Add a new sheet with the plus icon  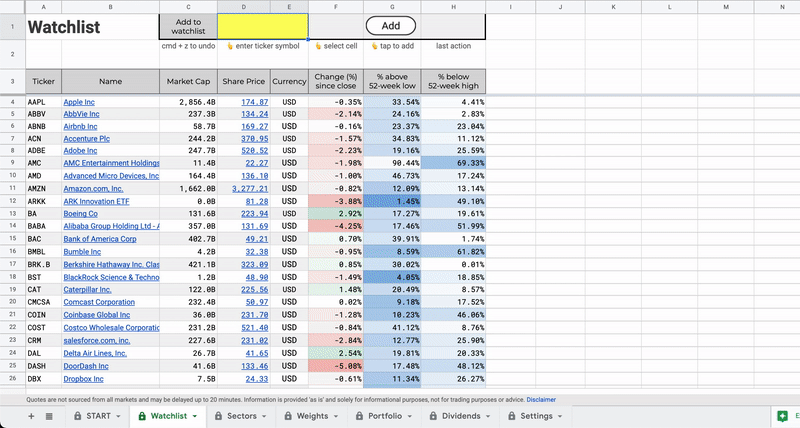(31, 416)
